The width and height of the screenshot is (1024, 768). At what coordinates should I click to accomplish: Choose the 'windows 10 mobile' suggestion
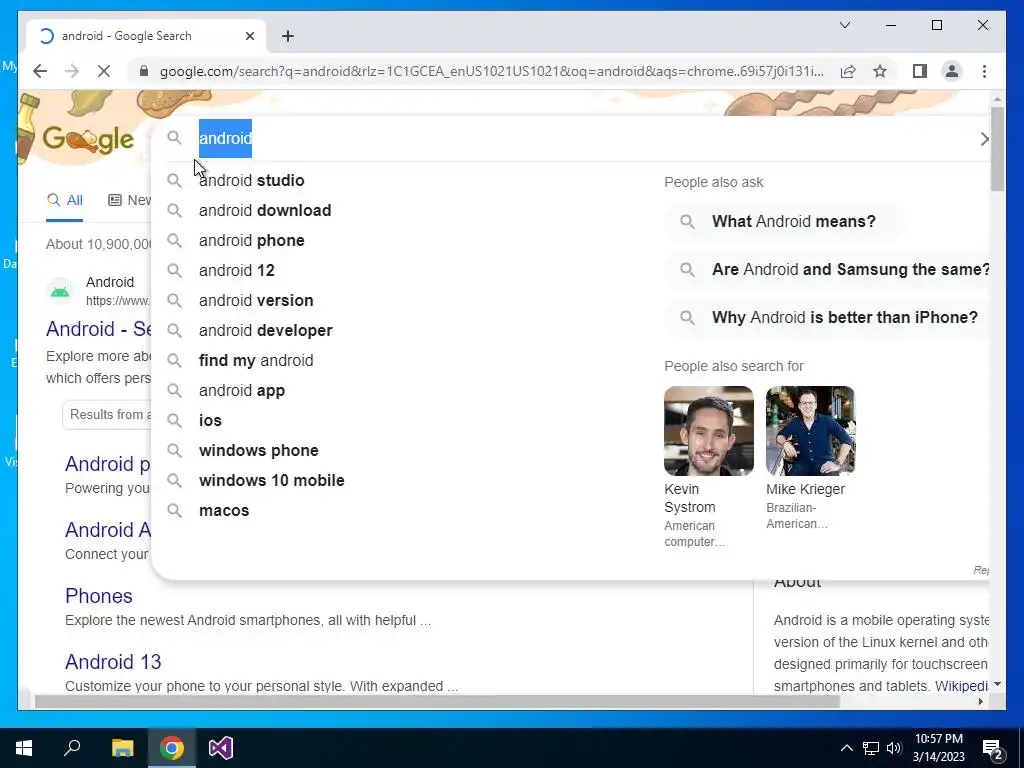tap(271, 481)
